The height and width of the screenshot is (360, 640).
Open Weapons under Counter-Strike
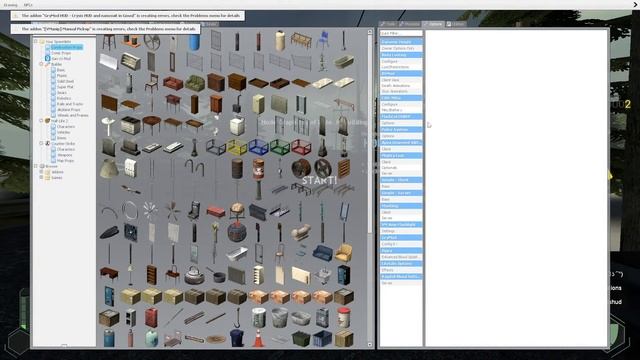click(65, 155)
